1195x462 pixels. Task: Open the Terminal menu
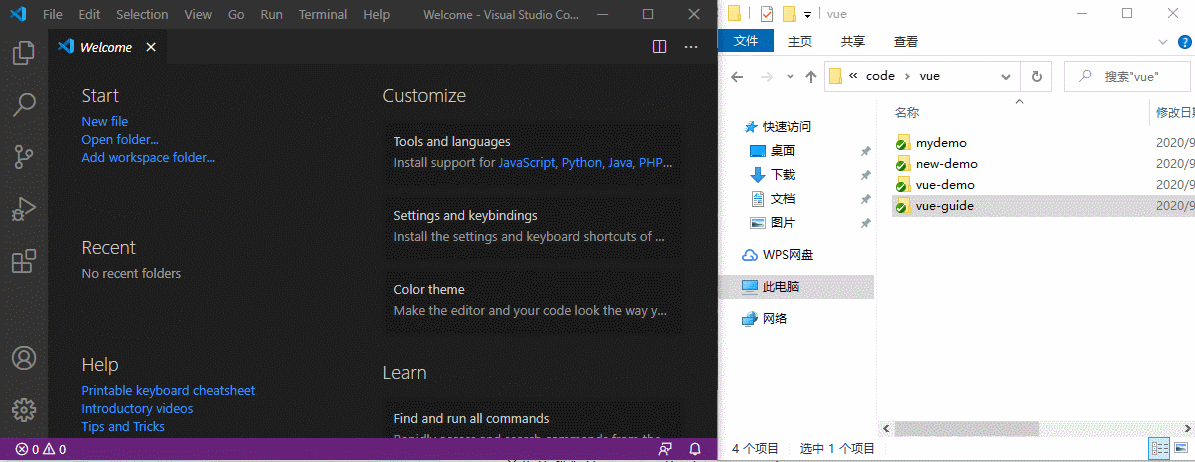pyautogui.click(x=323, y=14)
